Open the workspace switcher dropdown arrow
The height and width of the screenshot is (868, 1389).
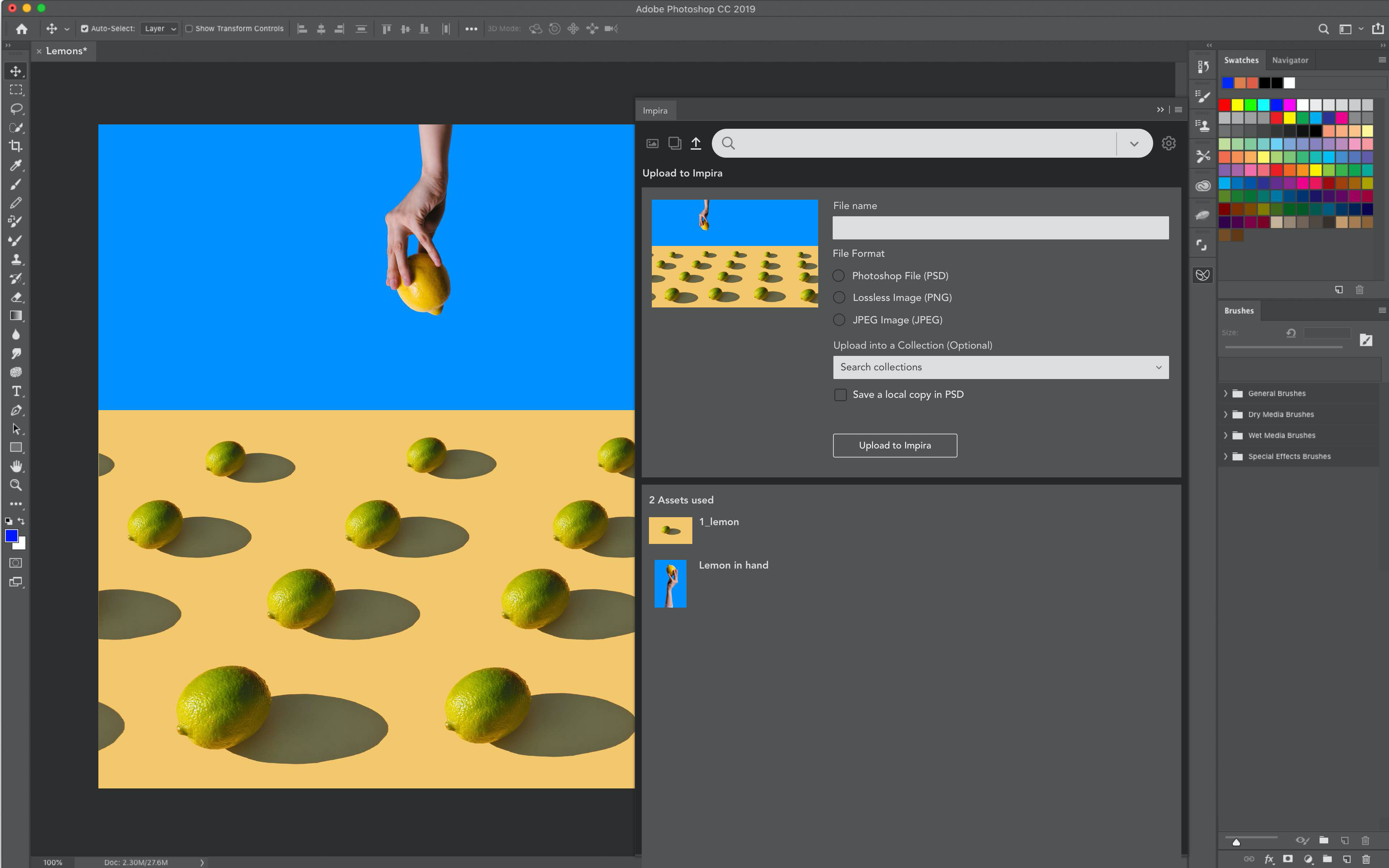pyautogui.click(x=1360, y=29)
